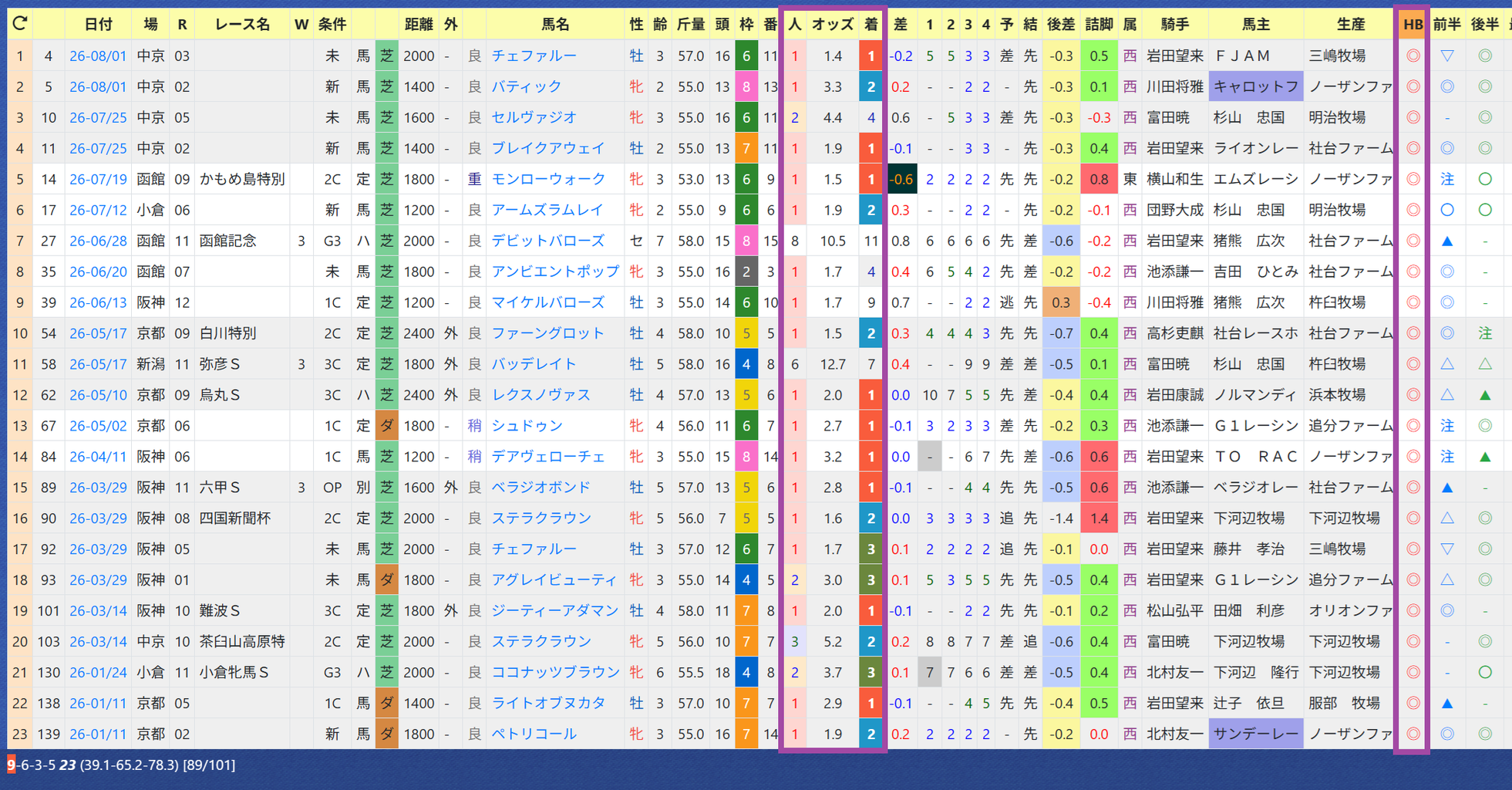Open horse シュドゥン link
Image resolution: width=1512 pixels, height=790 pixels.
(527, 426)
